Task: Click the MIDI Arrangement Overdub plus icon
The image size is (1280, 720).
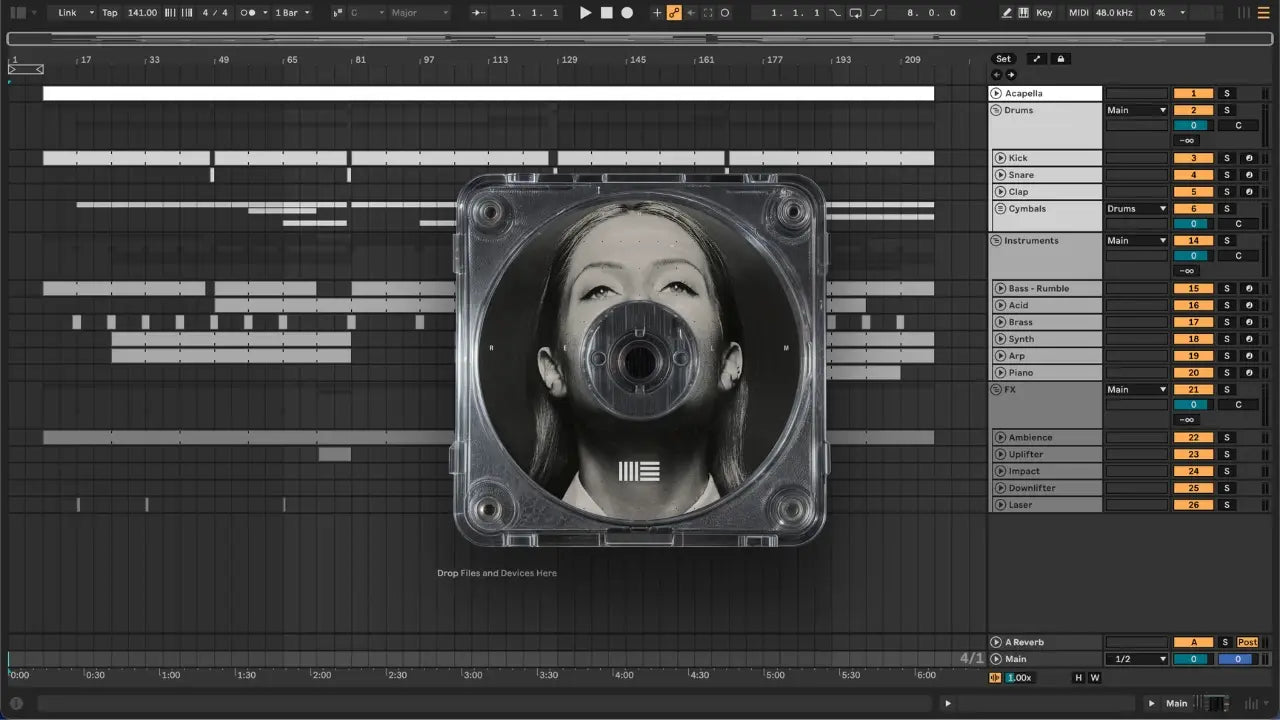Action: 657,13
